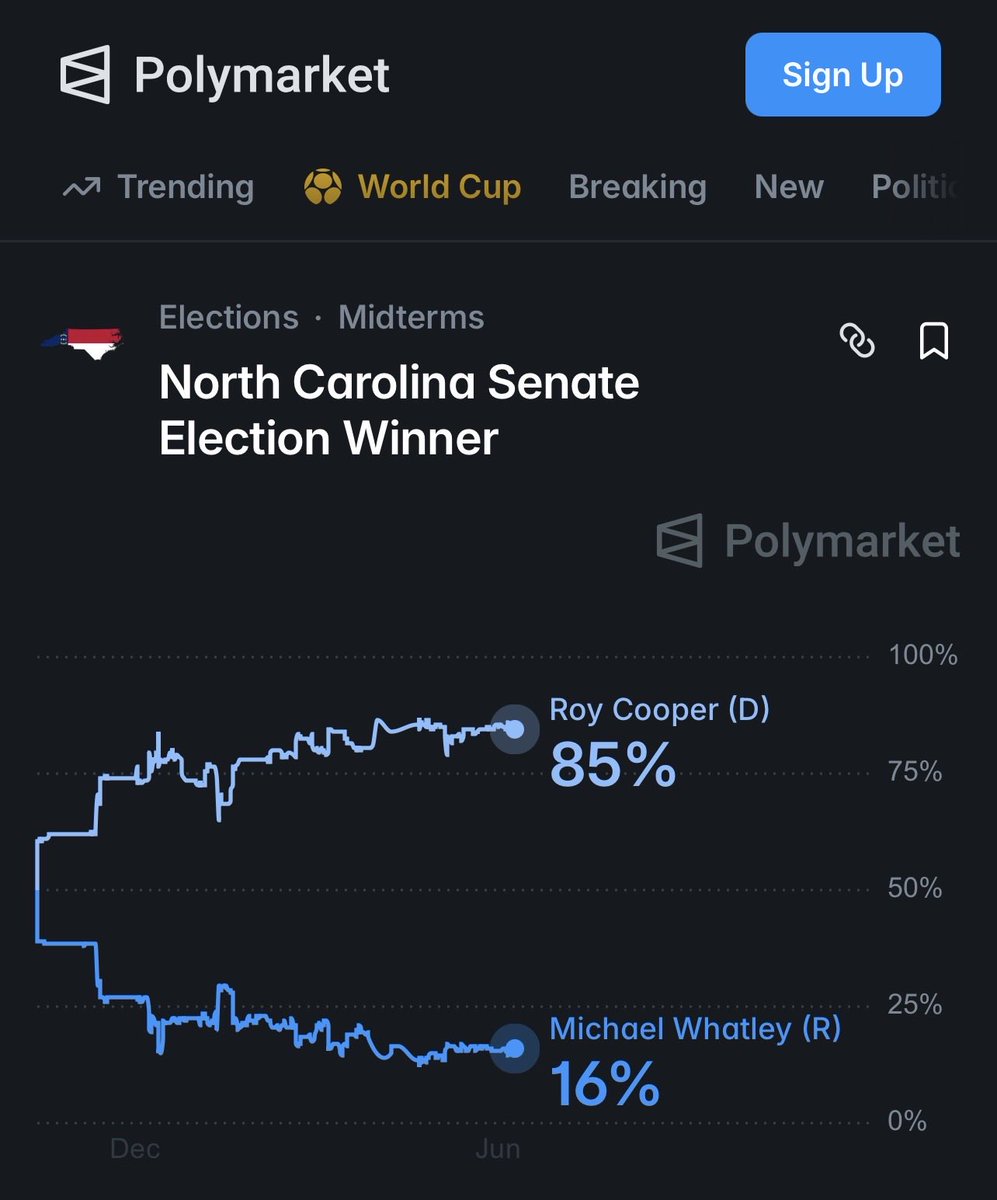Click the Polymarket wordmark in header

pos(262,76)
